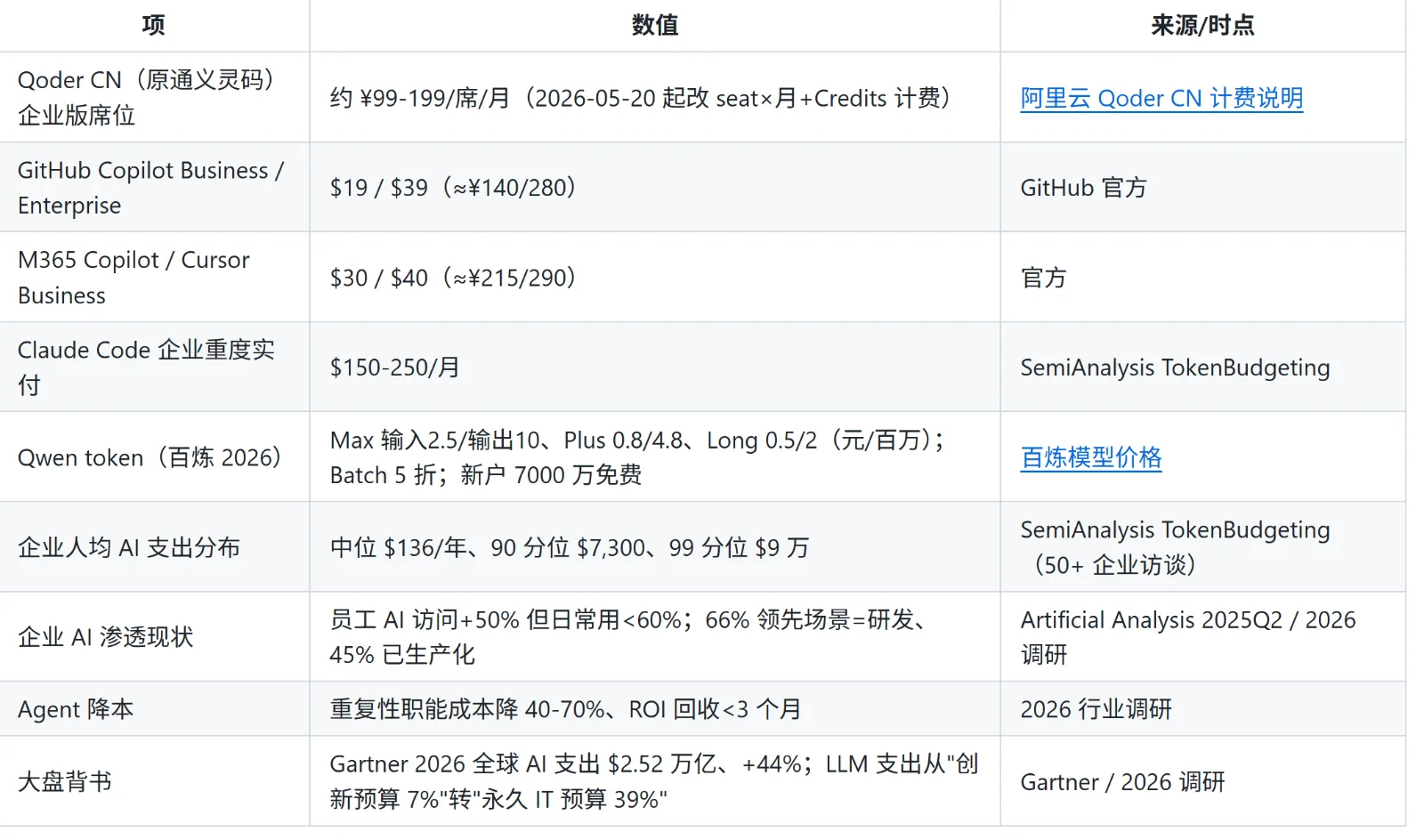Click the Max 输入2.5/输出10 pricing cell

655,456
